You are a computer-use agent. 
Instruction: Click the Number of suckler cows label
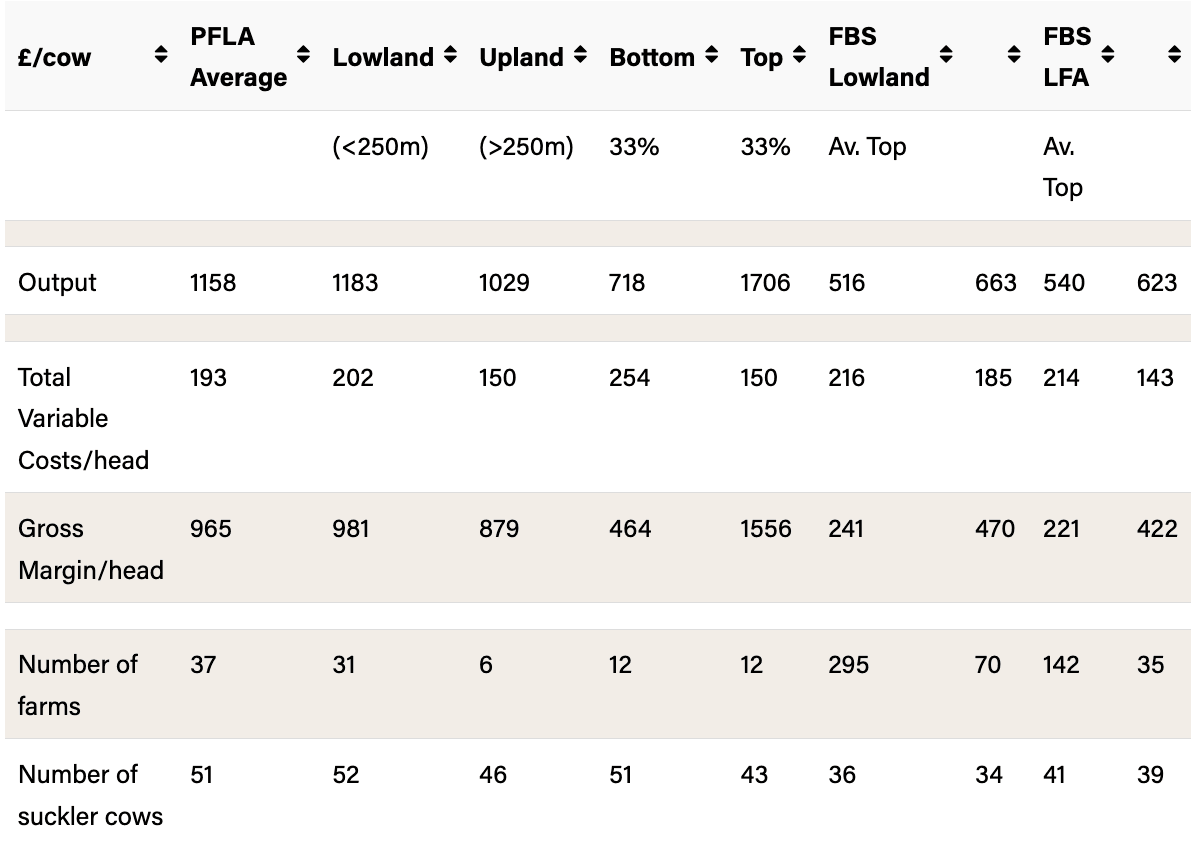89,795
